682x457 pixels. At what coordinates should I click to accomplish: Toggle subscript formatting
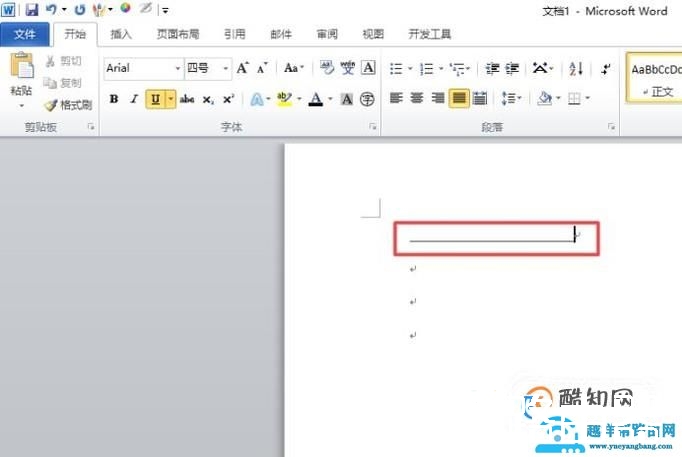(208, 100)
